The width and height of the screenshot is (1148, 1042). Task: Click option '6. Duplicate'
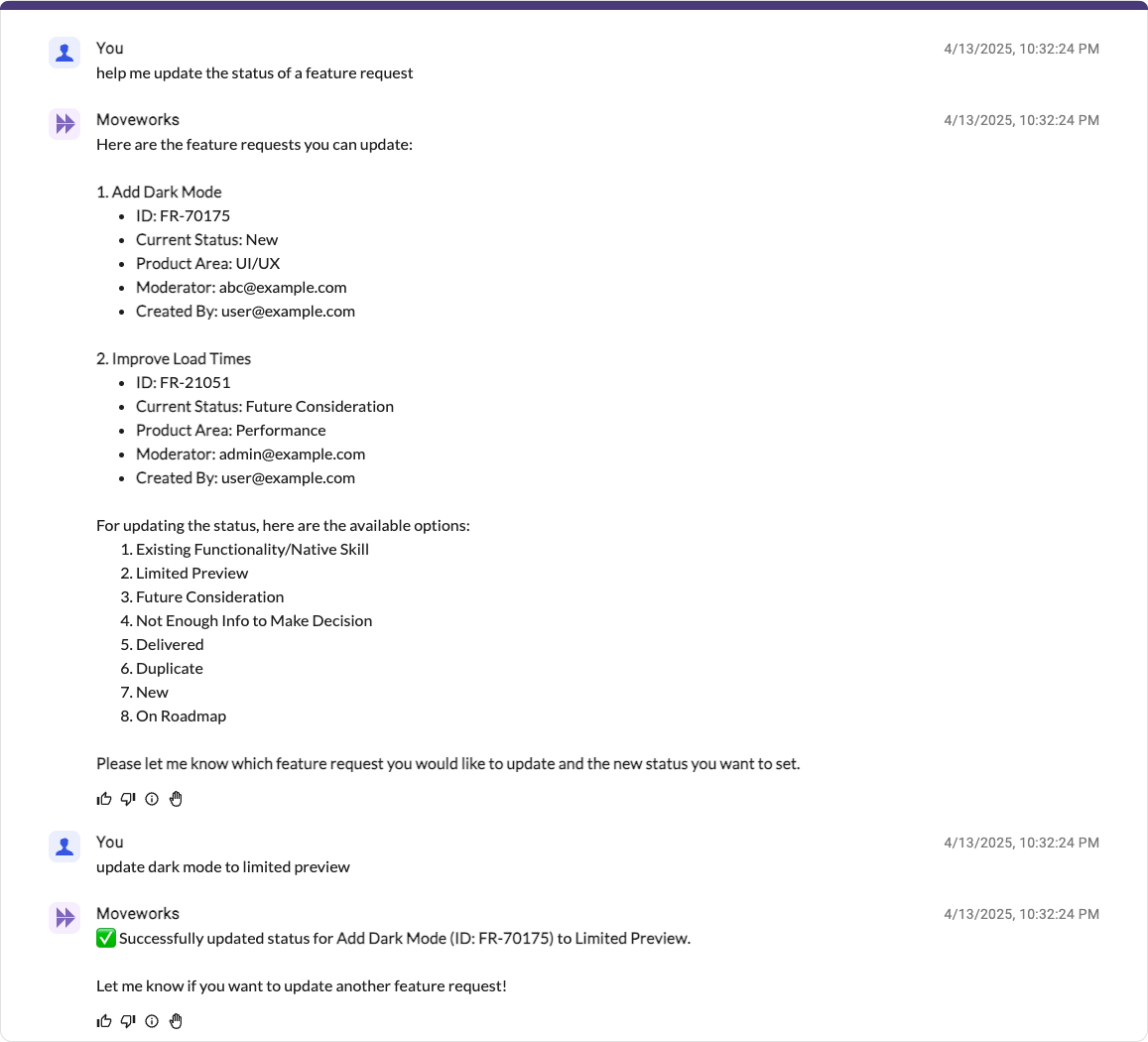[162, 669]
